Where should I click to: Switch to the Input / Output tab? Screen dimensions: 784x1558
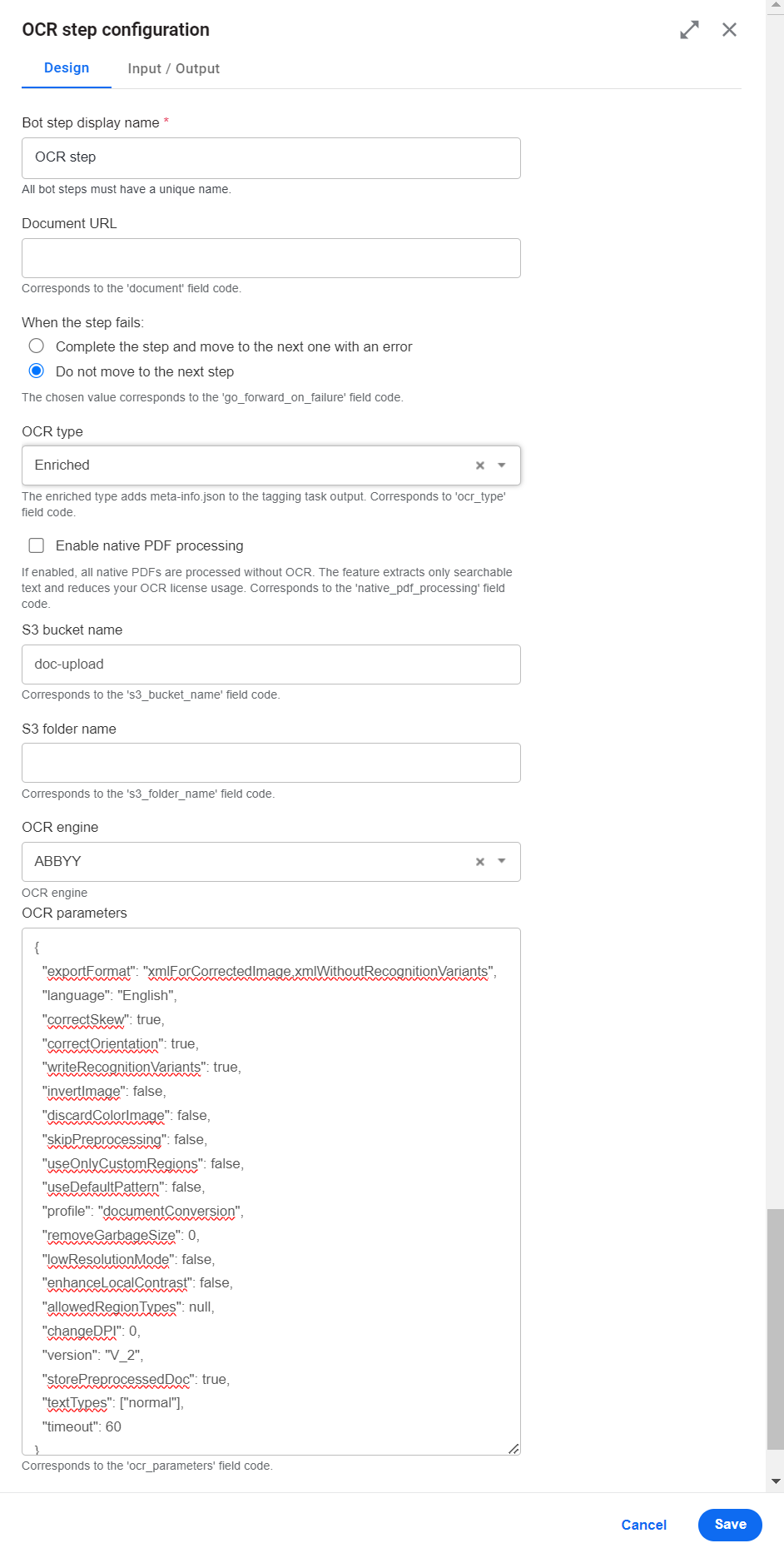coord(173,68)
